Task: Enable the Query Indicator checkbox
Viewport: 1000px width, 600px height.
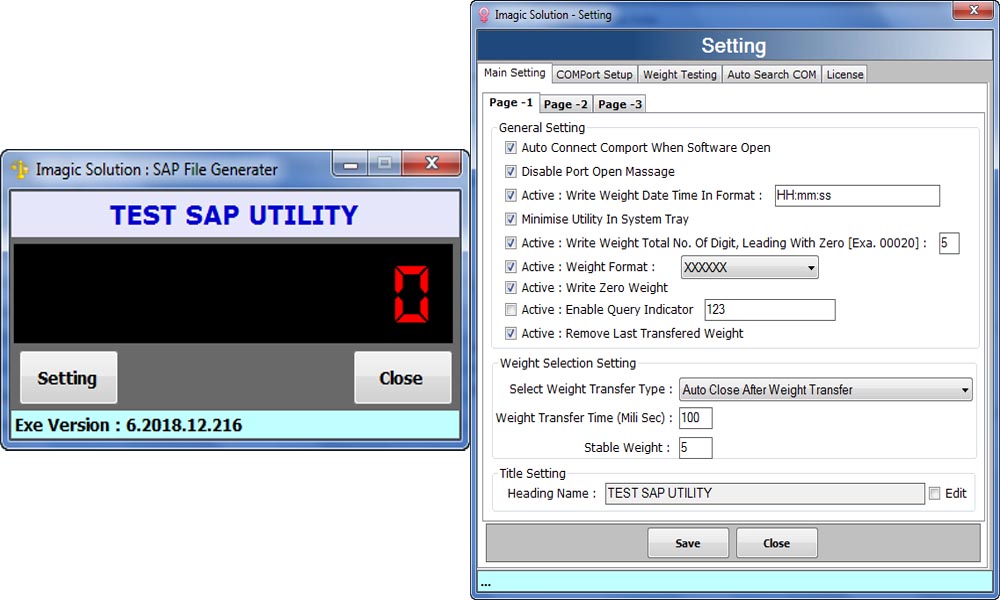Action: tap(511, 310)
